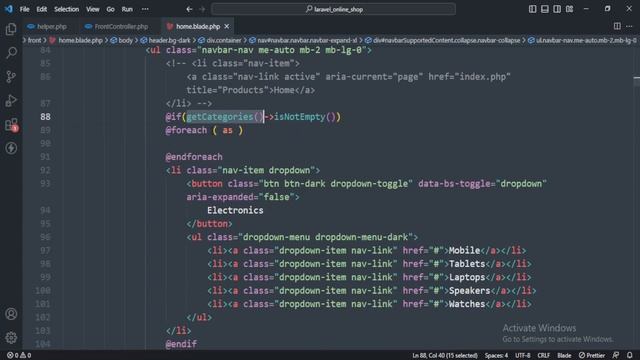Select the home.blade.php tab

pyautogui.click(x=198, y=26)
